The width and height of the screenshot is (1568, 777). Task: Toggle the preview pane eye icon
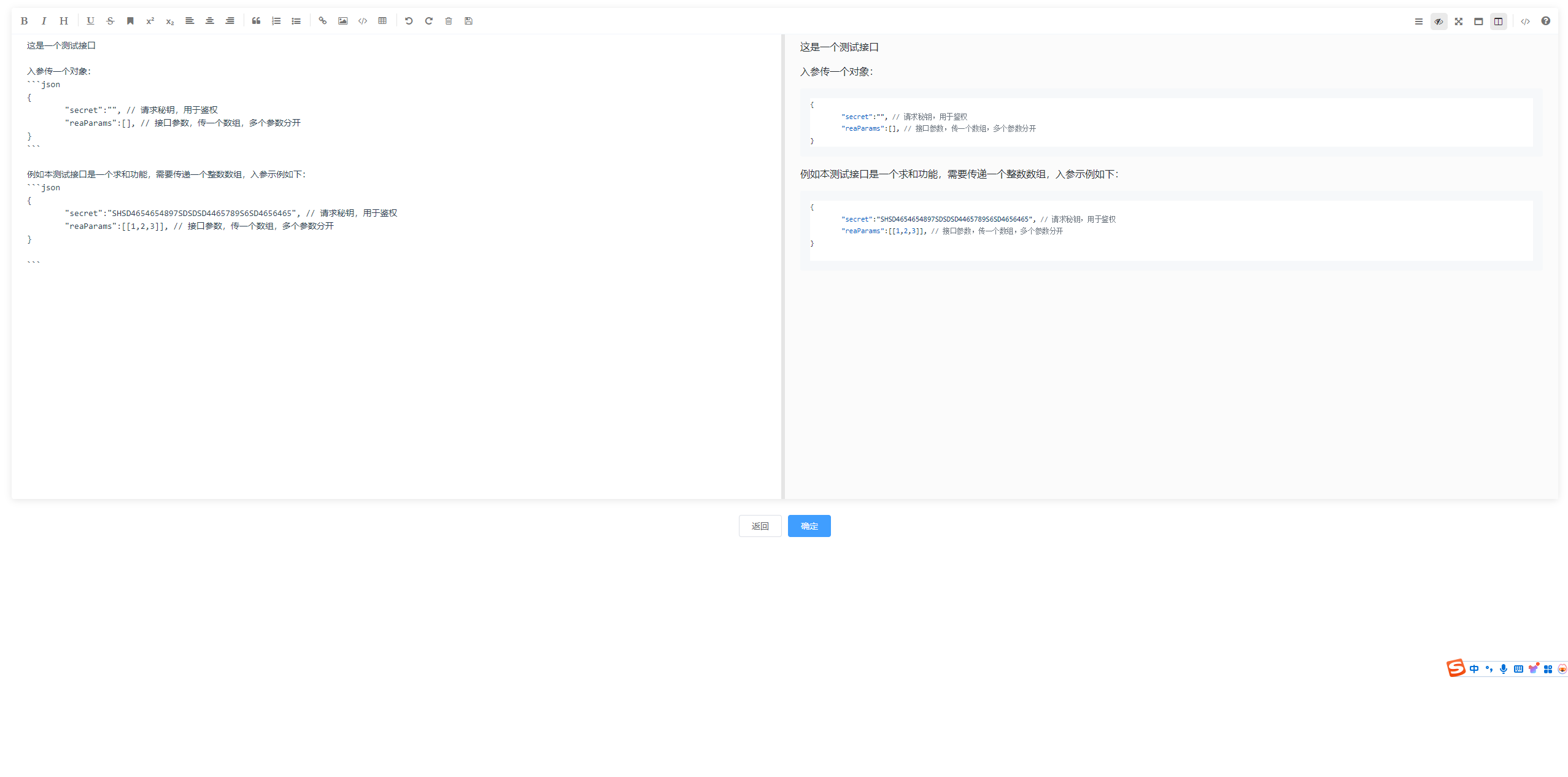pyautogui.click(x=1439, y=21)
